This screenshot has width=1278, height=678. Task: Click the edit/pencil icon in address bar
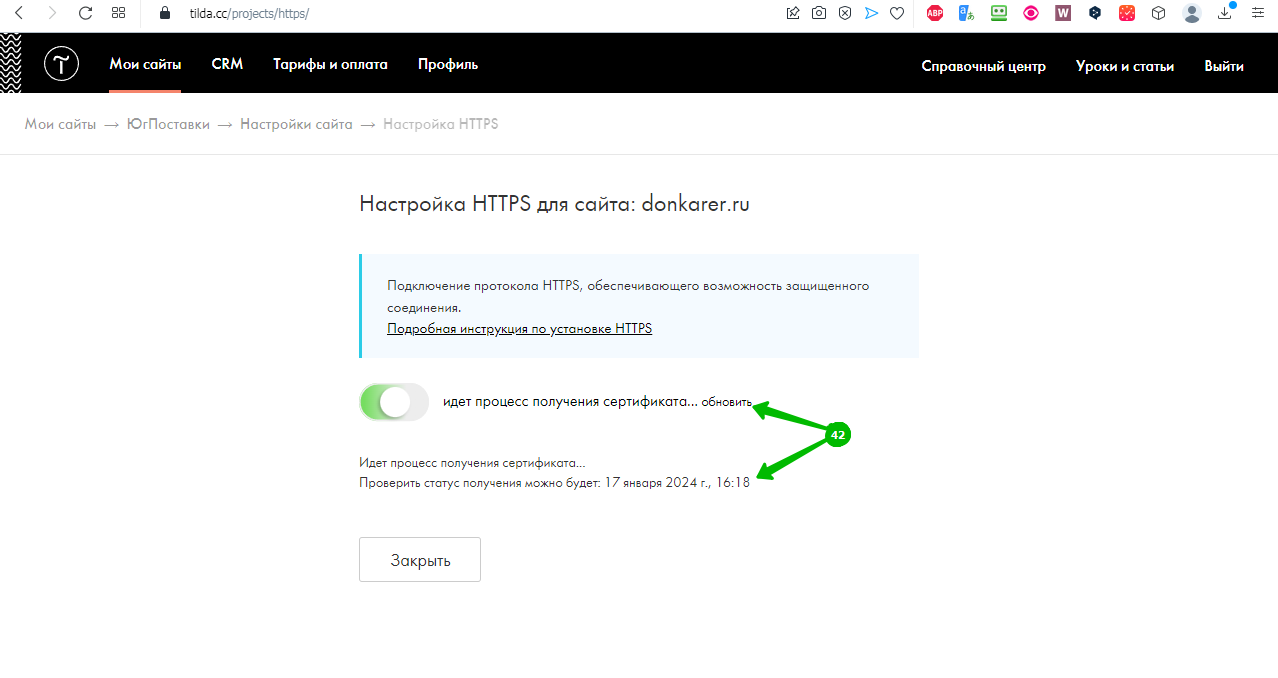pyautogui.click(x=793, y=13)
